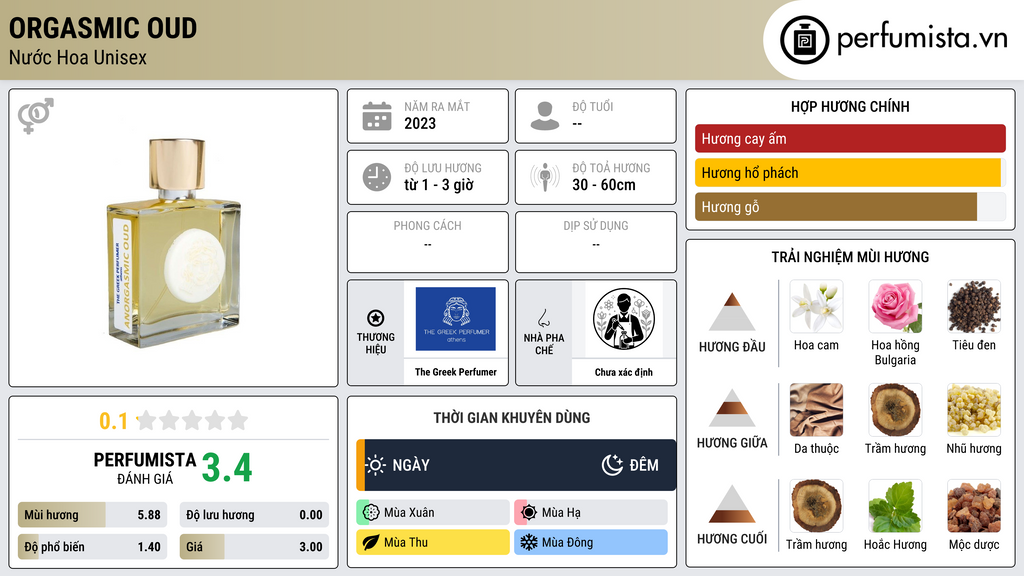Click the Perfumista score 3.4
Image resolution: width=1024 pixels, height=576 pixels.
[227, 468]
